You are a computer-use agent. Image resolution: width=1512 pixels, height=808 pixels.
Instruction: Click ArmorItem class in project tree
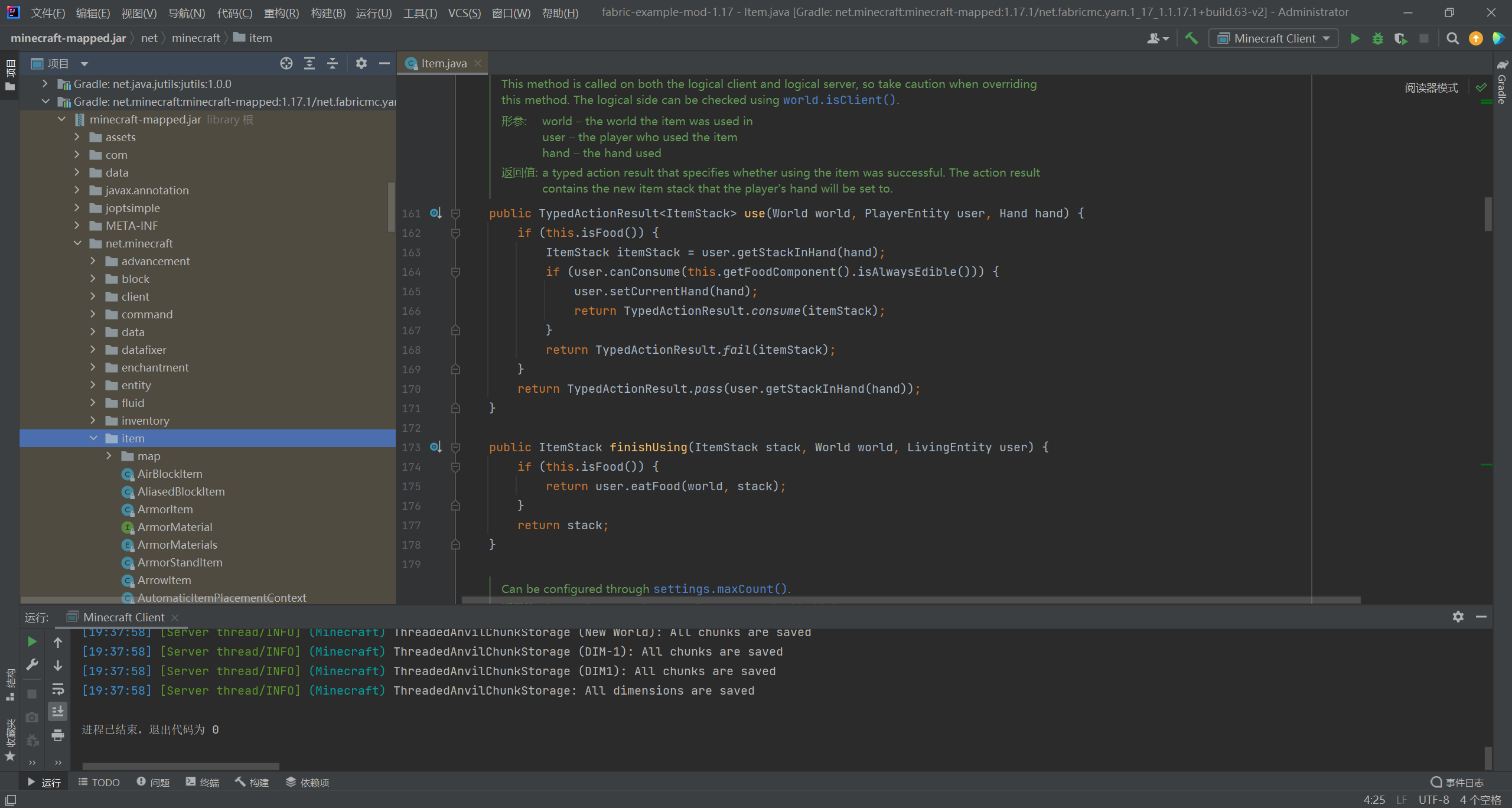[x=163, y=509]
